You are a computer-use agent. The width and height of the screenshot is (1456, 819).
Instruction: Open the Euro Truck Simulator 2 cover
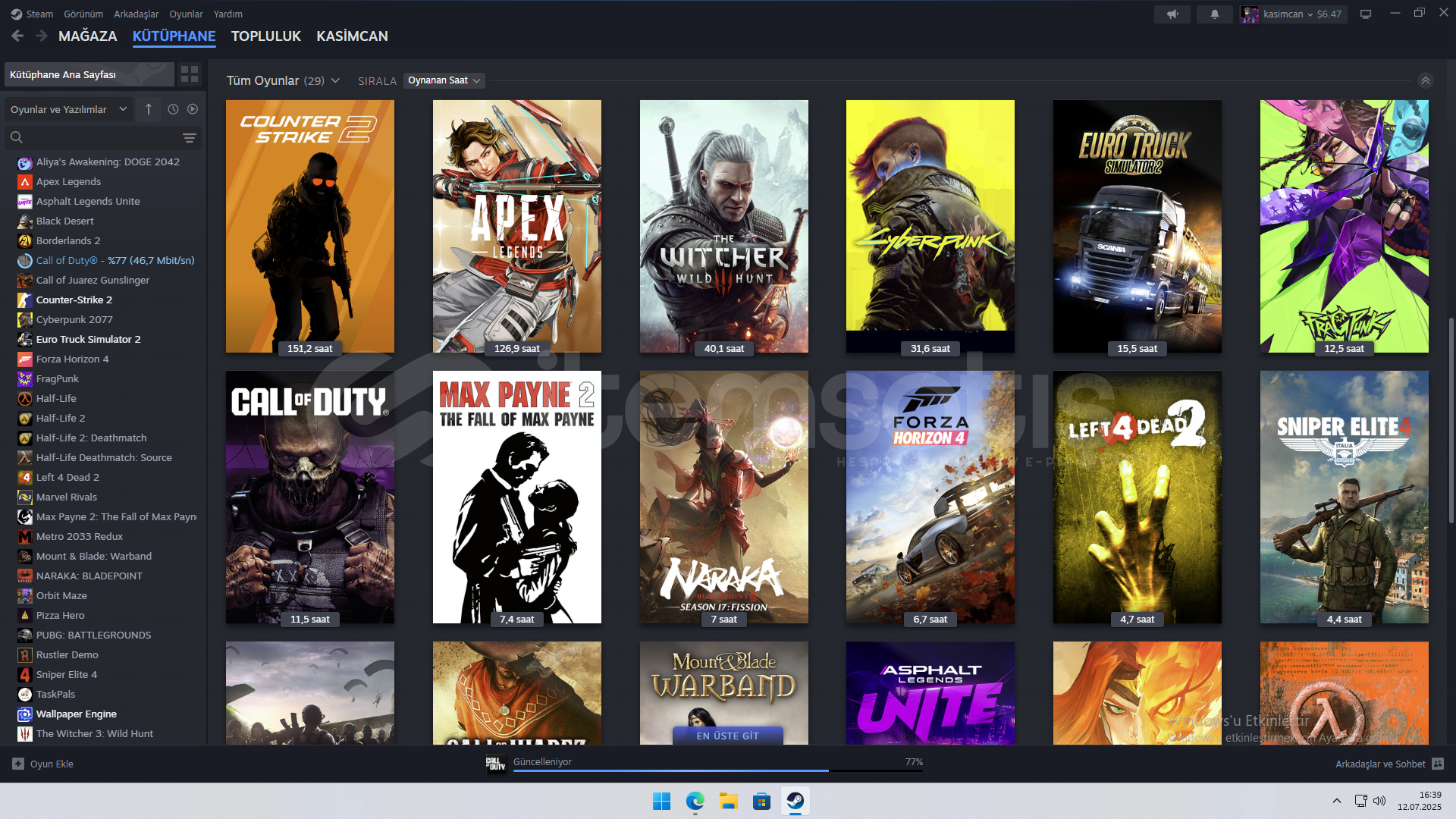click(1137, 226)
